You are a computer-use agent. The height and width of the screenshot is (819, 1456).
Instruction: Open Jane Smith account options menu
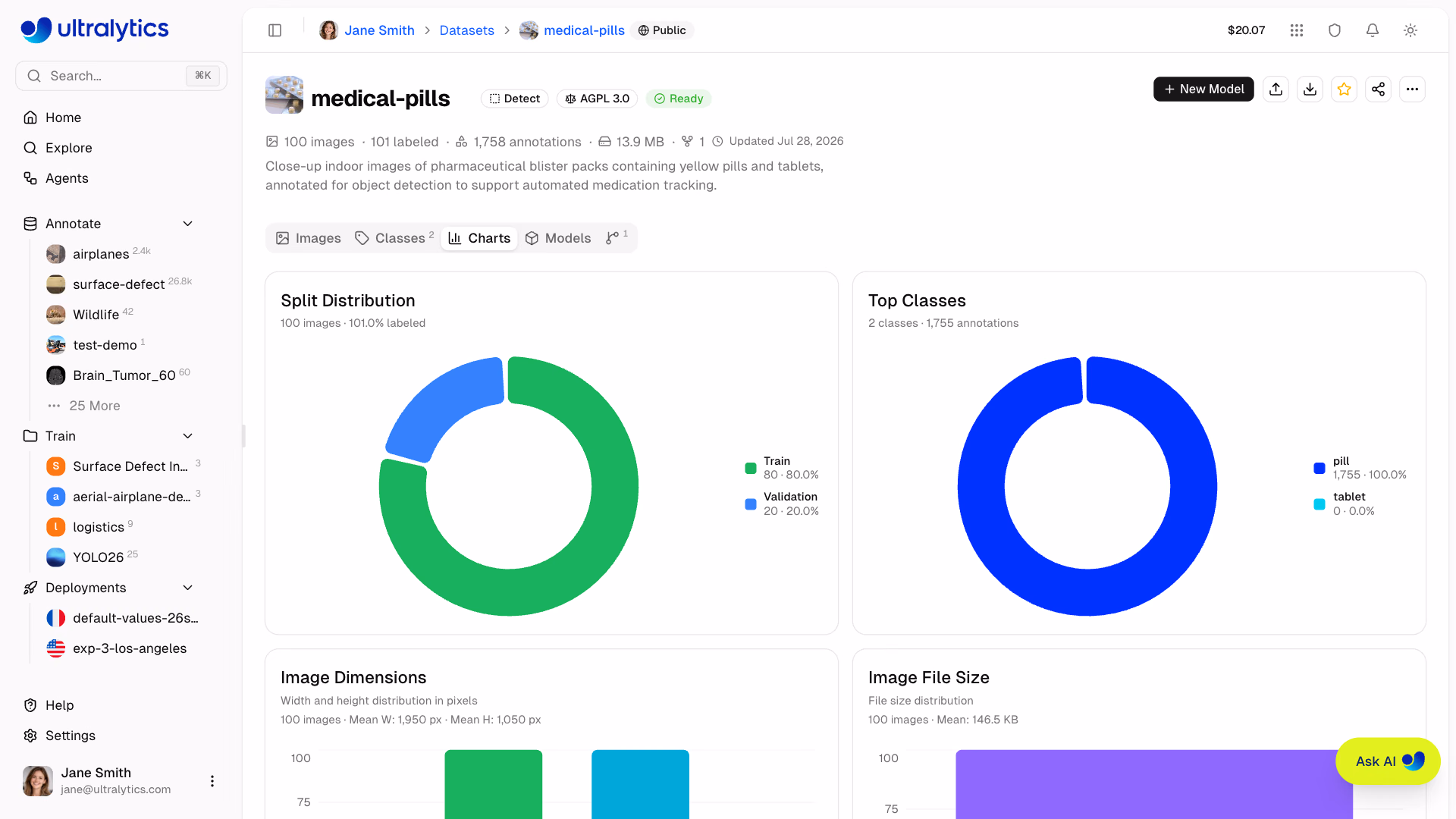212,781
